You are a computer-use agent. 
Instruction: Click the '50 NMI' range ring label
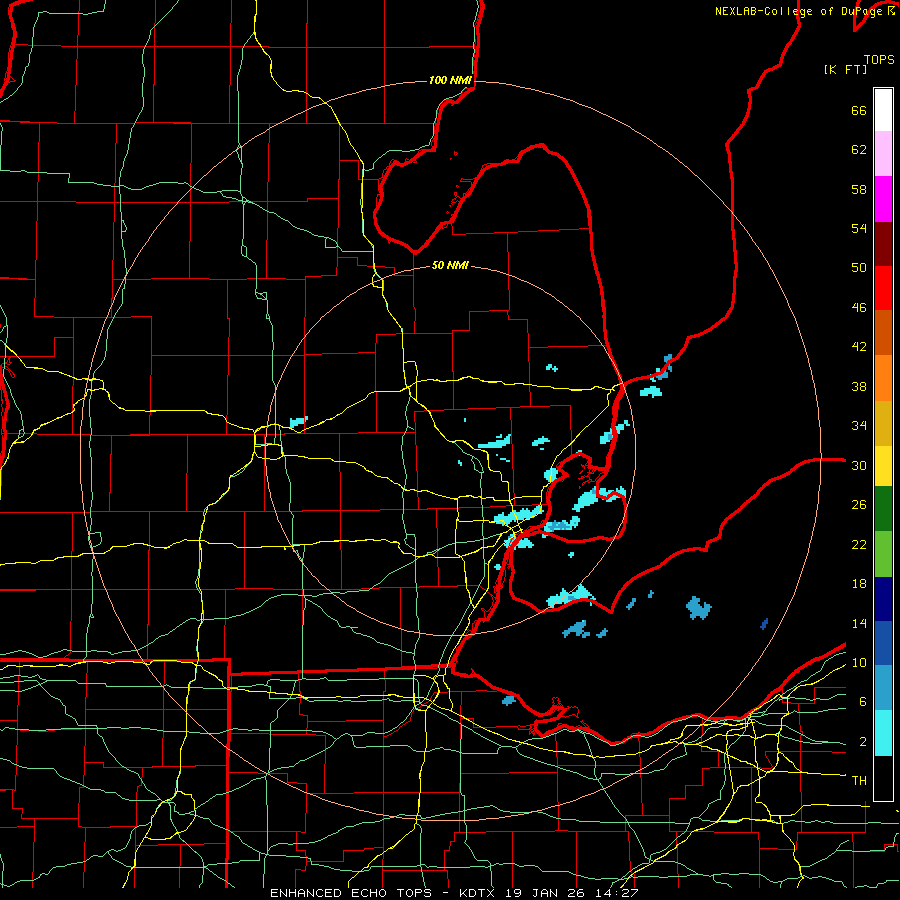[450, 265]
